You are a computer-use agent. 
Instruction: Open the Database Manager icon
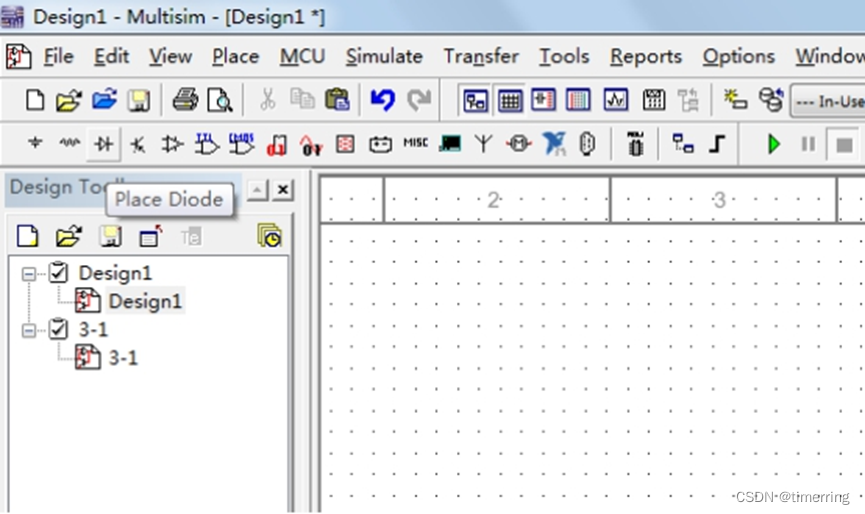coord(771,100)
